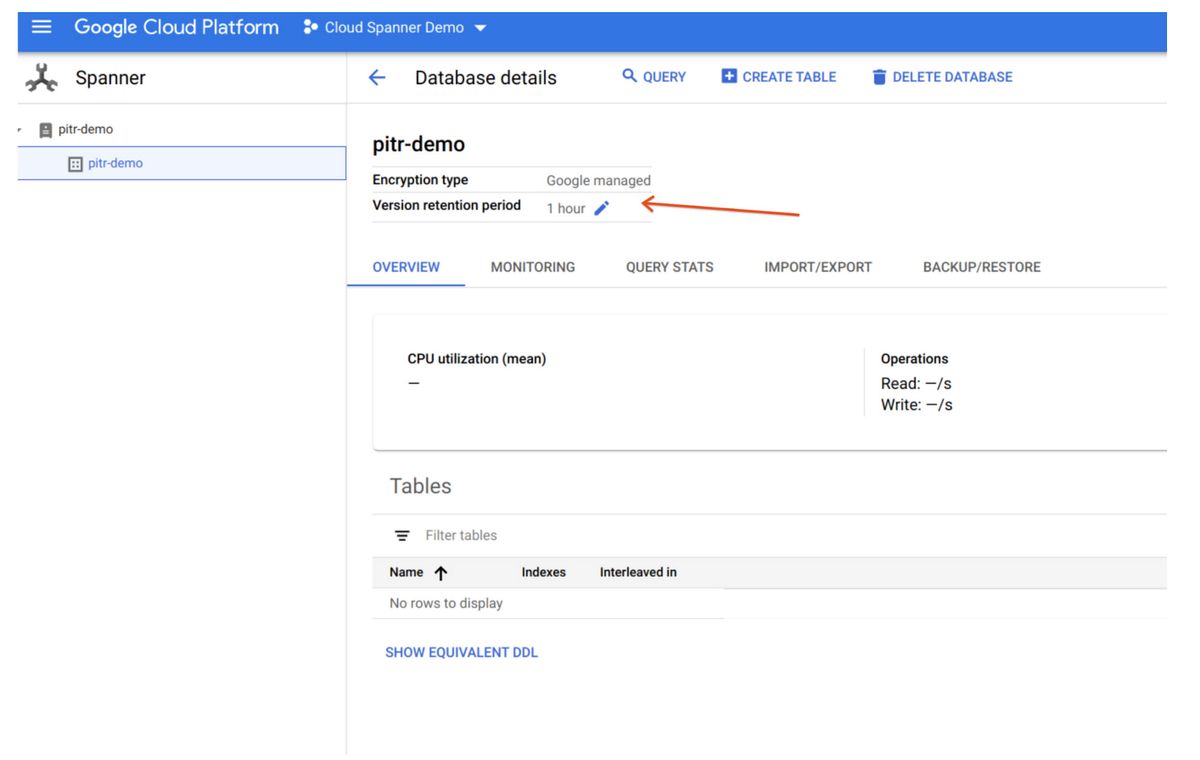
Task: Click into the Filter tables field
Action: (x=461, y=536)
